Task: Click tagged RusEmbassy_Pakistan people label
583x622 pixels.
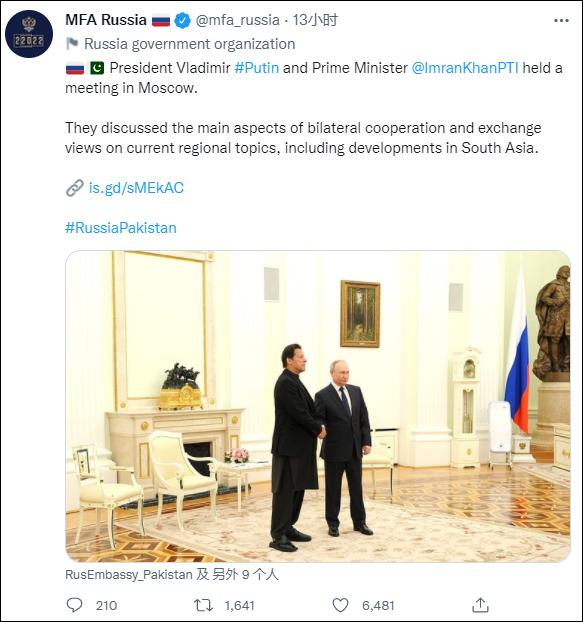Action: point(172,574)
